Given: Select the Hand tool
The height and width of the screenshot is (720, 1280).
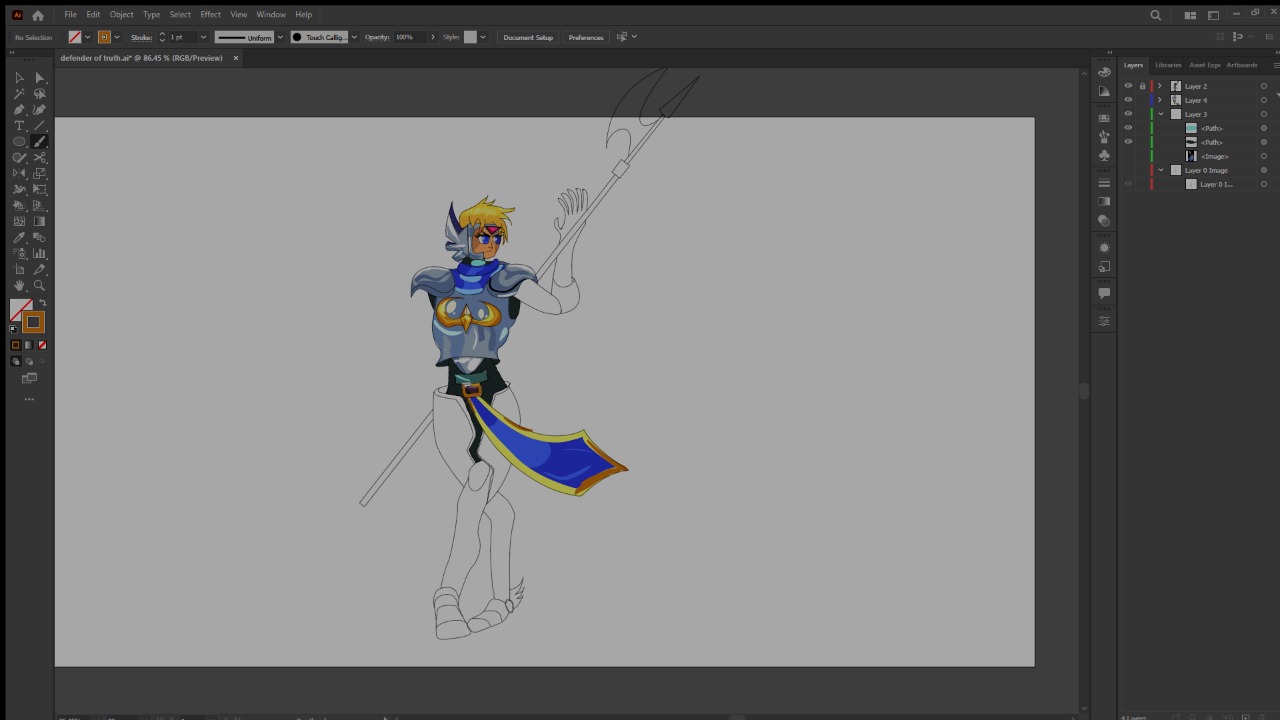Looking at the screenshot, I should (x=19, y=286).
